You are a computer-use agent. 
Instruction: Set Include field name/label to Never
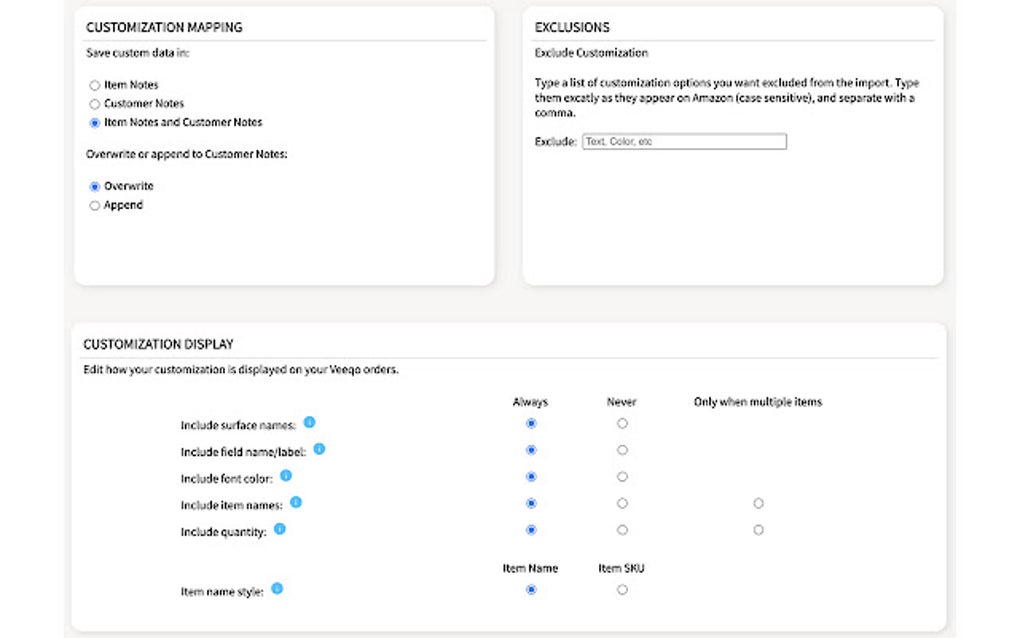pyautogui.click(x=622, y=451)
